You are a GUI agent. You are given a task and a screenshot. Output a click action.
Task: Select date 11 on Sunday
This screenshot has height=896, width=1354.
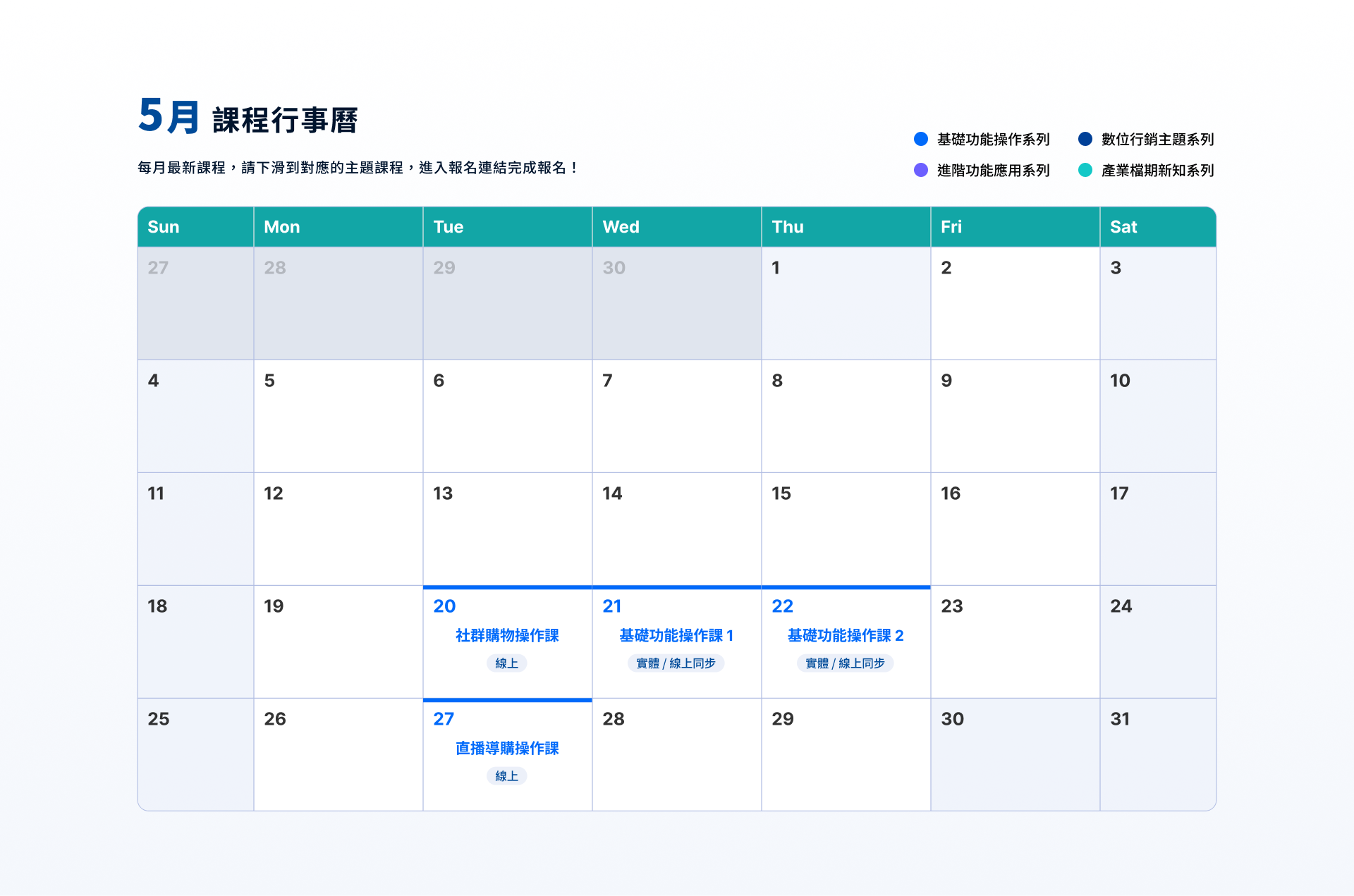coord(156,493)
